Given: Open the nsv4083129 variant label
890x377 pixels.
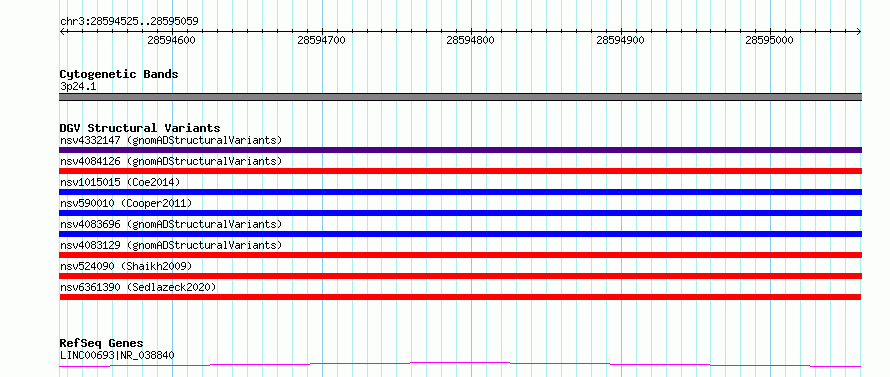Looking at the screenshot, I should tap(171, 245).
